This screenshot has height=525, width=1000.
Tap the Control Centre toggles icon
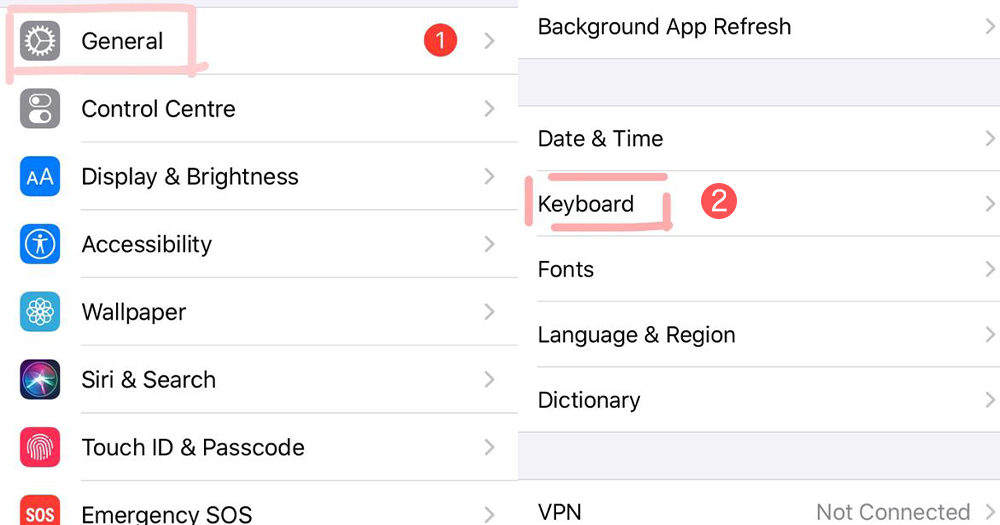click(x=40, y=109)
